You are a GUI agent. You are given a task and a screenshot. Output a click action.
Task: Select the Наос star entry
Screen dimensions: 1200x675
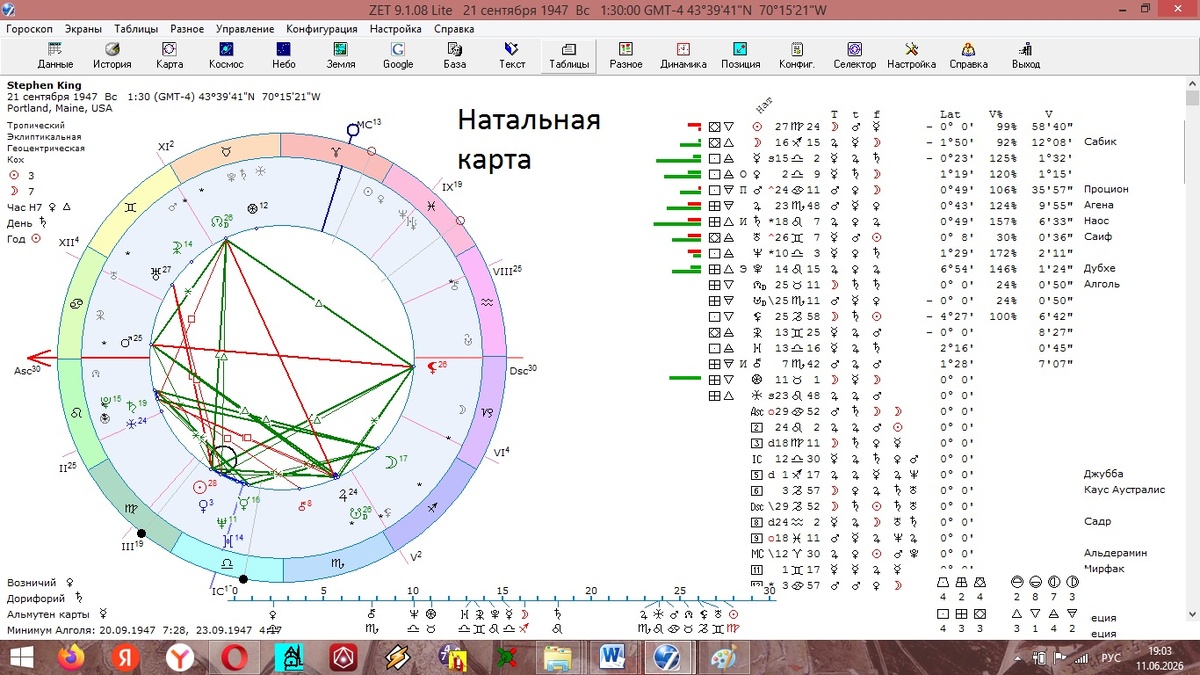(x=1097, y=221)
